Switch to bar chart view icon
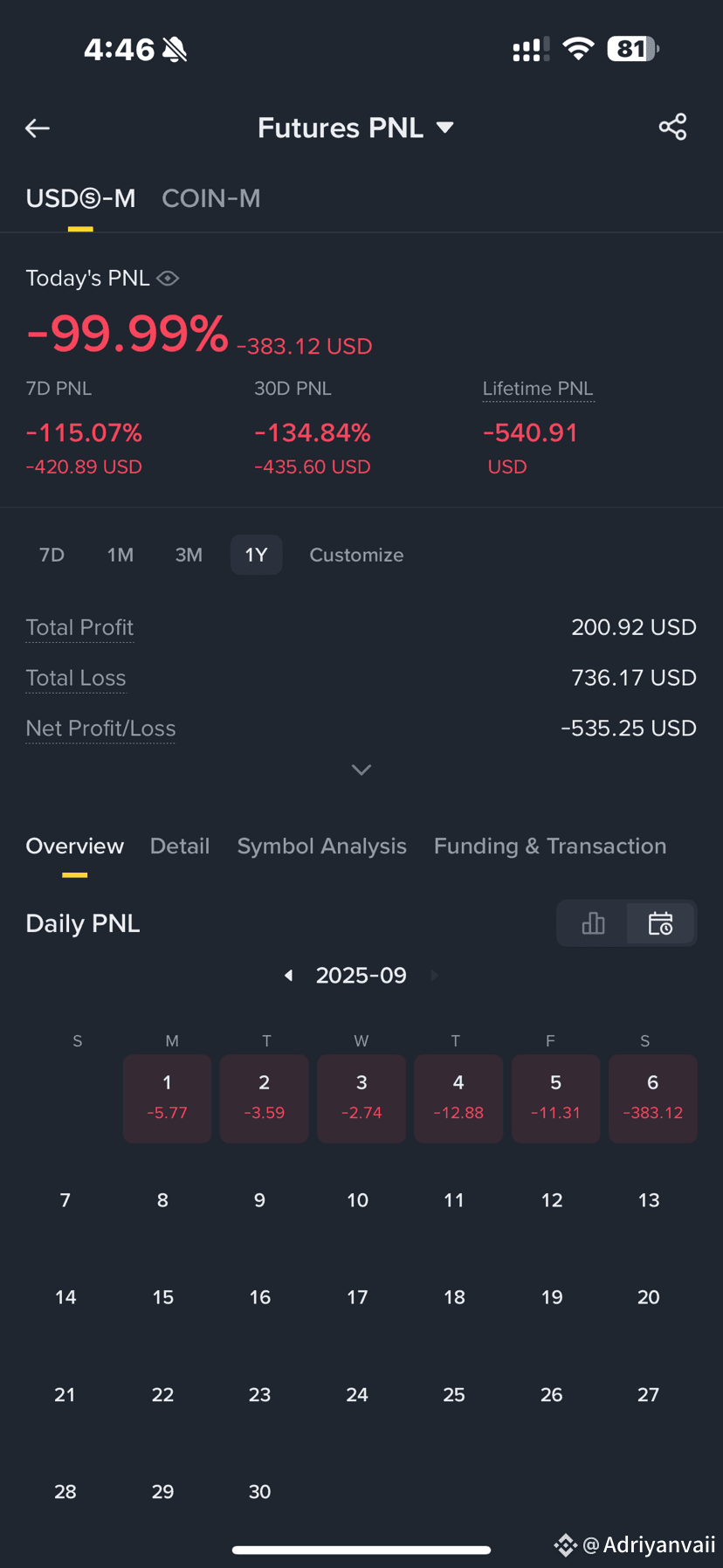This screenshot has width=723, height=1568. (593, 923)
